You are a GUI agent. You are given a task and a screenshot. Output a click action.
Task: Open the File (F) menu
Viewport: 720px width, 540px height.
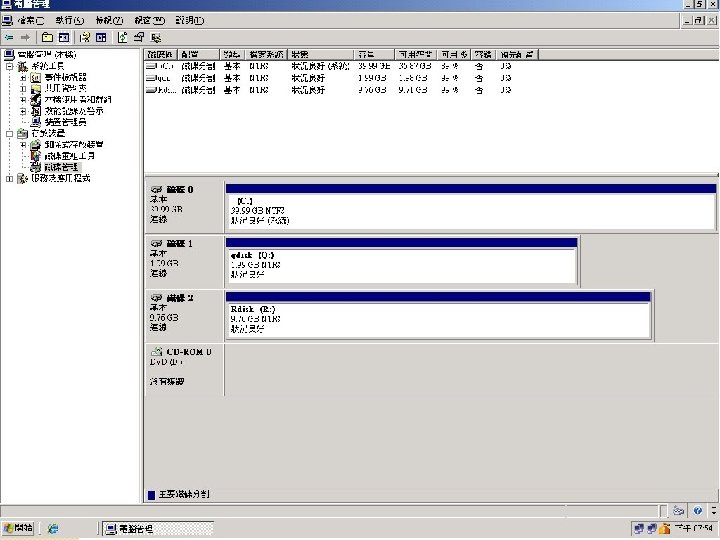[31, 20]
